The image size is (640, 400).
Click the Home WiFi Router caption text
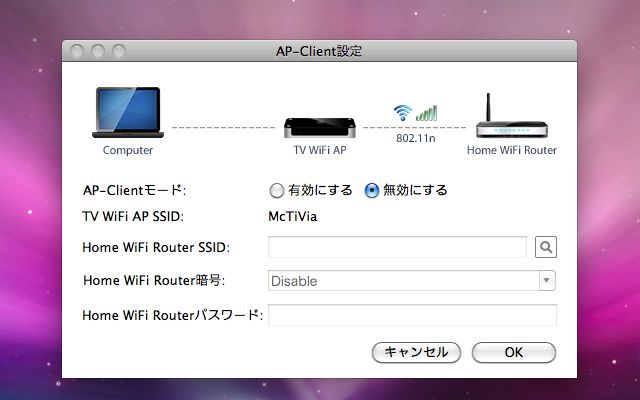coord(512,150)
